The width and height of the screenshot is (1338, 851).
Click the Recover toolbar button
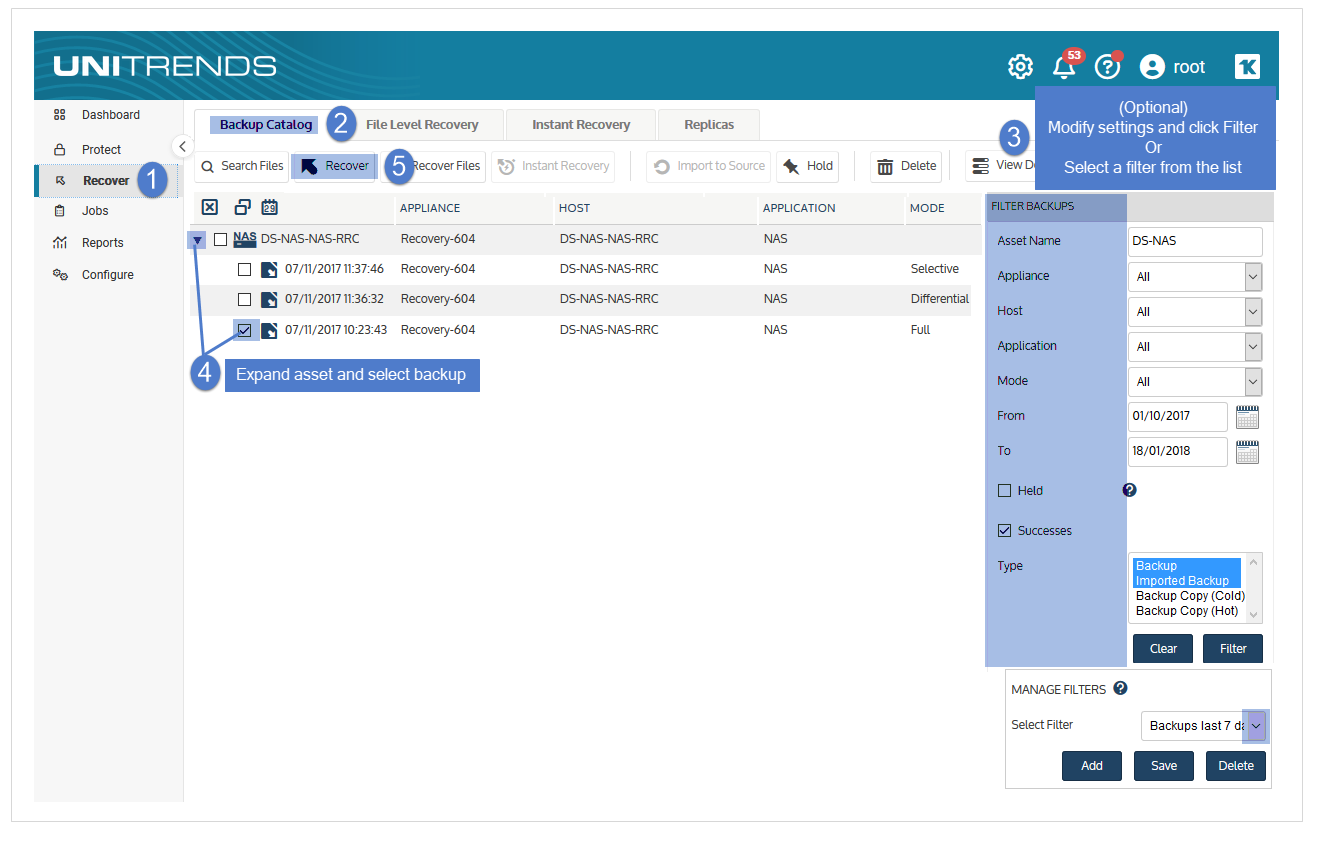335,166
